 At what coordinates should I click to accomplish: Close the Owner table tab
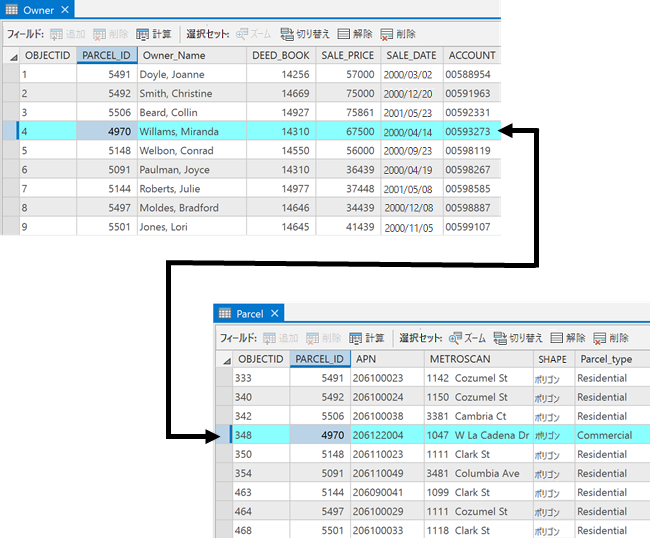point(65,10)
